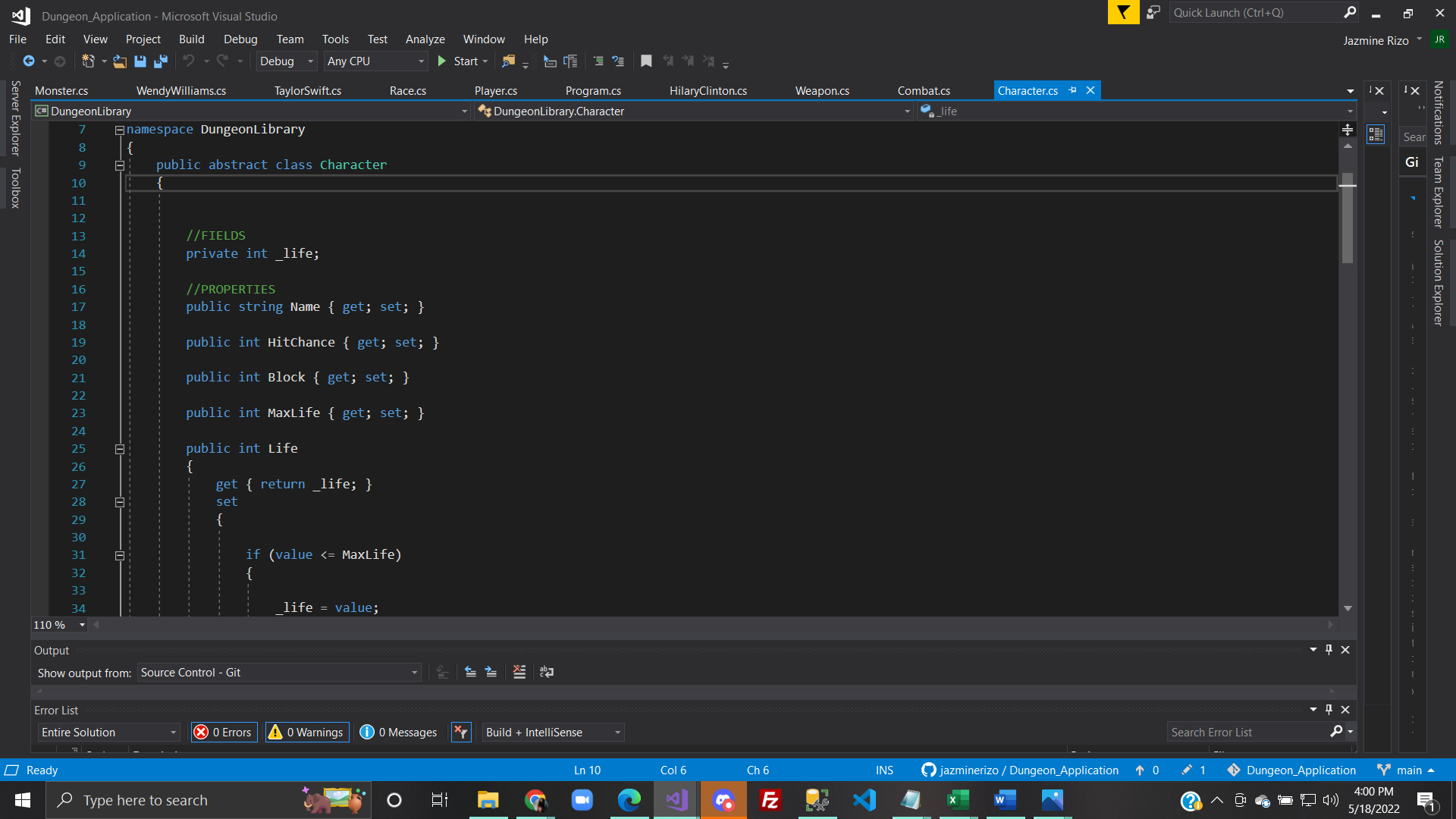Toggle the 0 Errors filter
The height and width of the screenshot is (819, 1456).
[224, 732]
